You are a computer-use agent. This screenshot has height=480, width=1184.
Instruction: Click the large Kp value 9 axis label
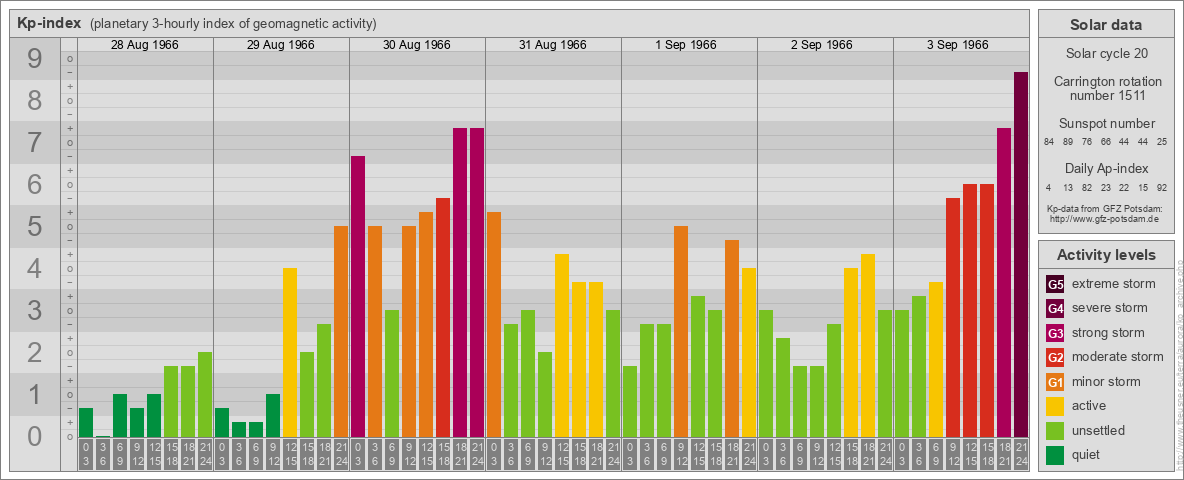coord(35,59)
